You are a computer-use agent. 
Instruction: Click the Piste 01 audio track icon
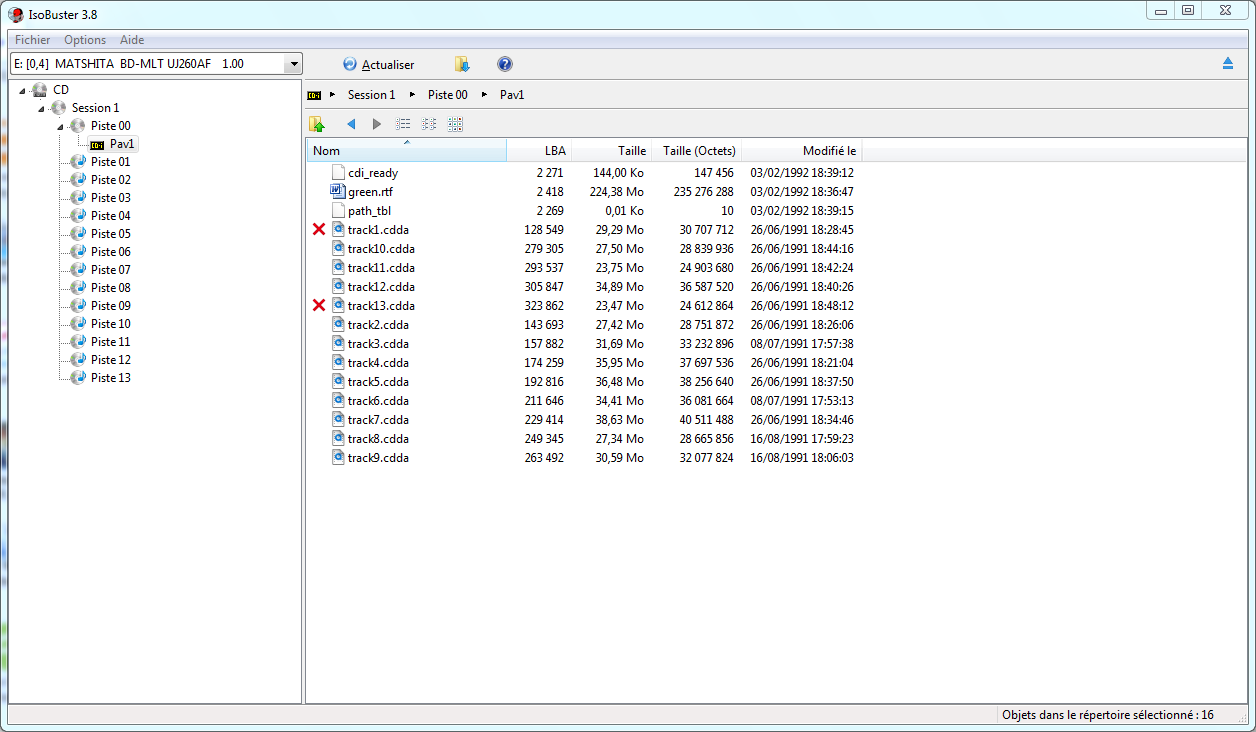click(x=78, y=162)
